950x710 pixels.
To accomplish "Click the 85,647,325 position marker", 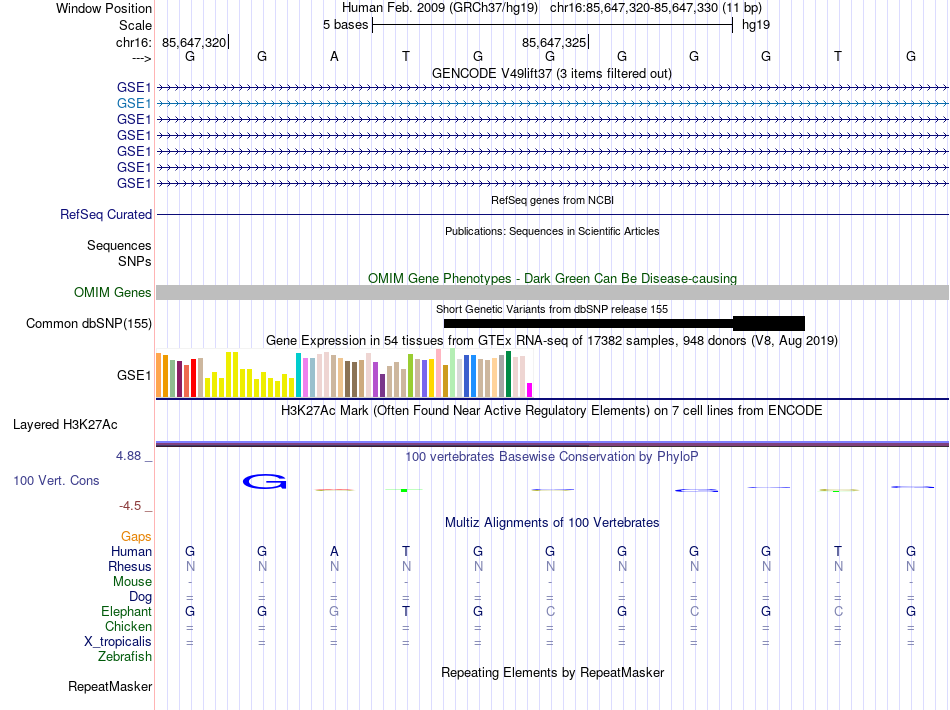I will [x=554, y=42].
